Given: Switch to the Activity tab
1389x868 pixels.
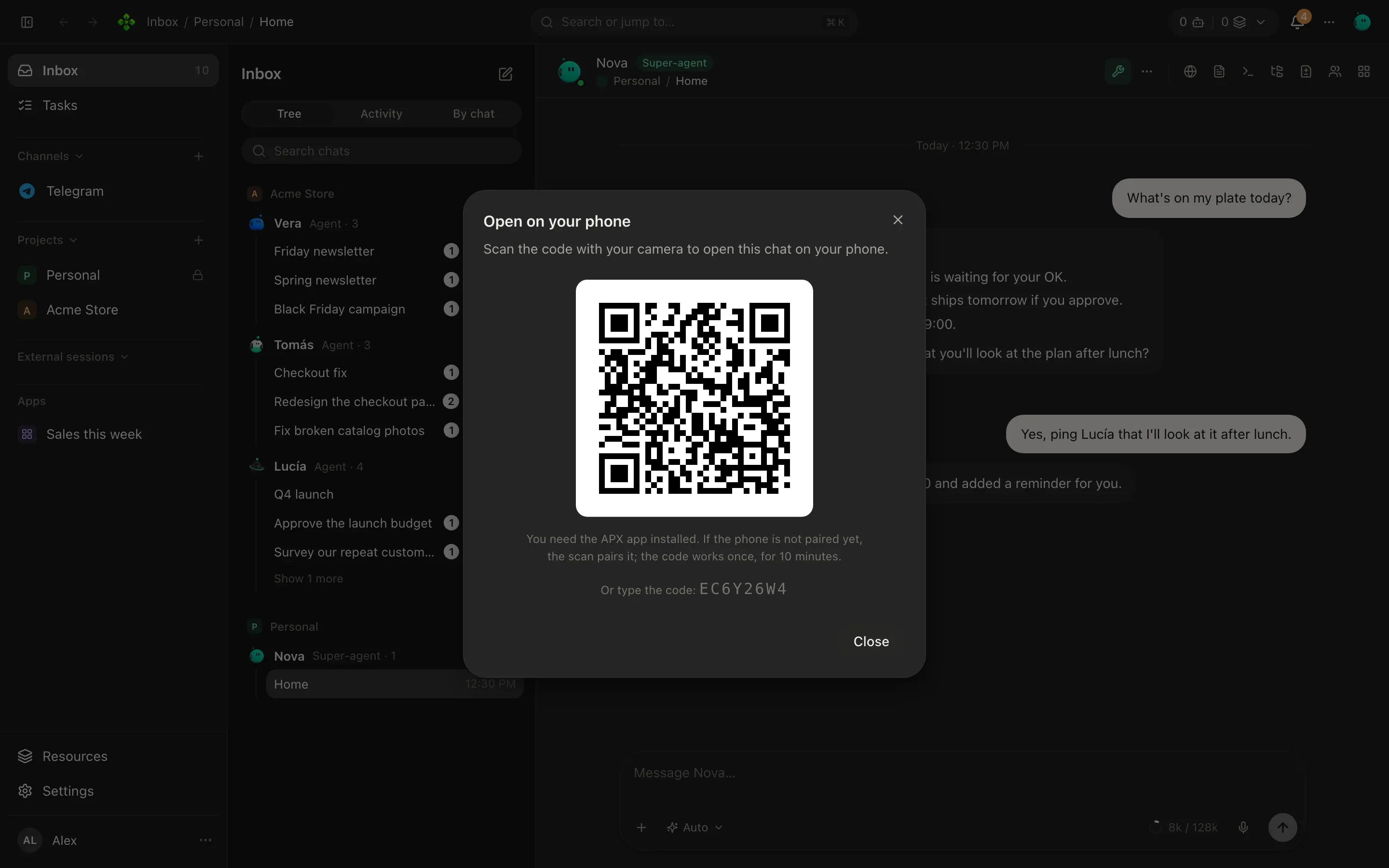Looking at the screenshot, I should 381,114.
